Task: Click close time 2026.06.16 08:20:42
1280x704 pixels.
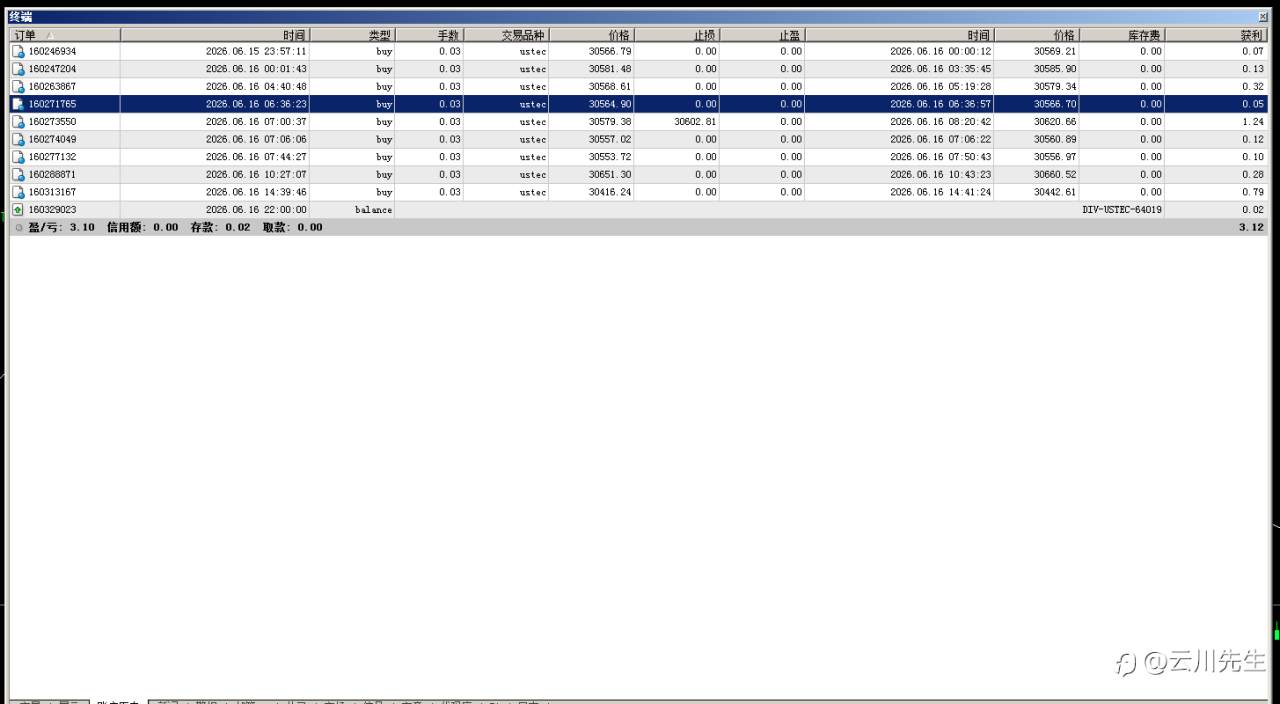Action: 941,122
